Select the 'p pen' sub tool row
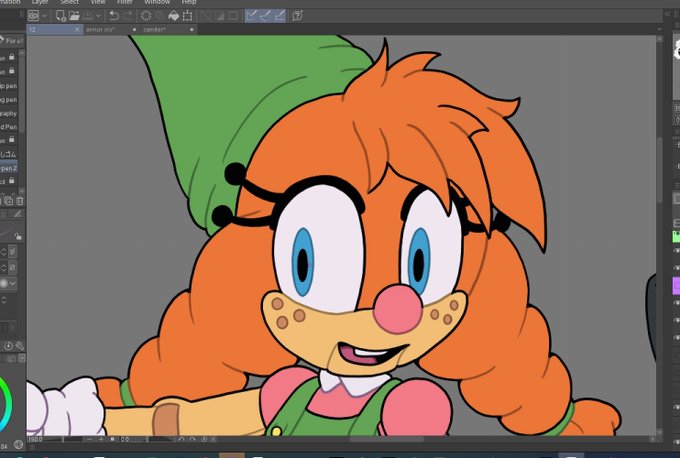 click(9, 85)
